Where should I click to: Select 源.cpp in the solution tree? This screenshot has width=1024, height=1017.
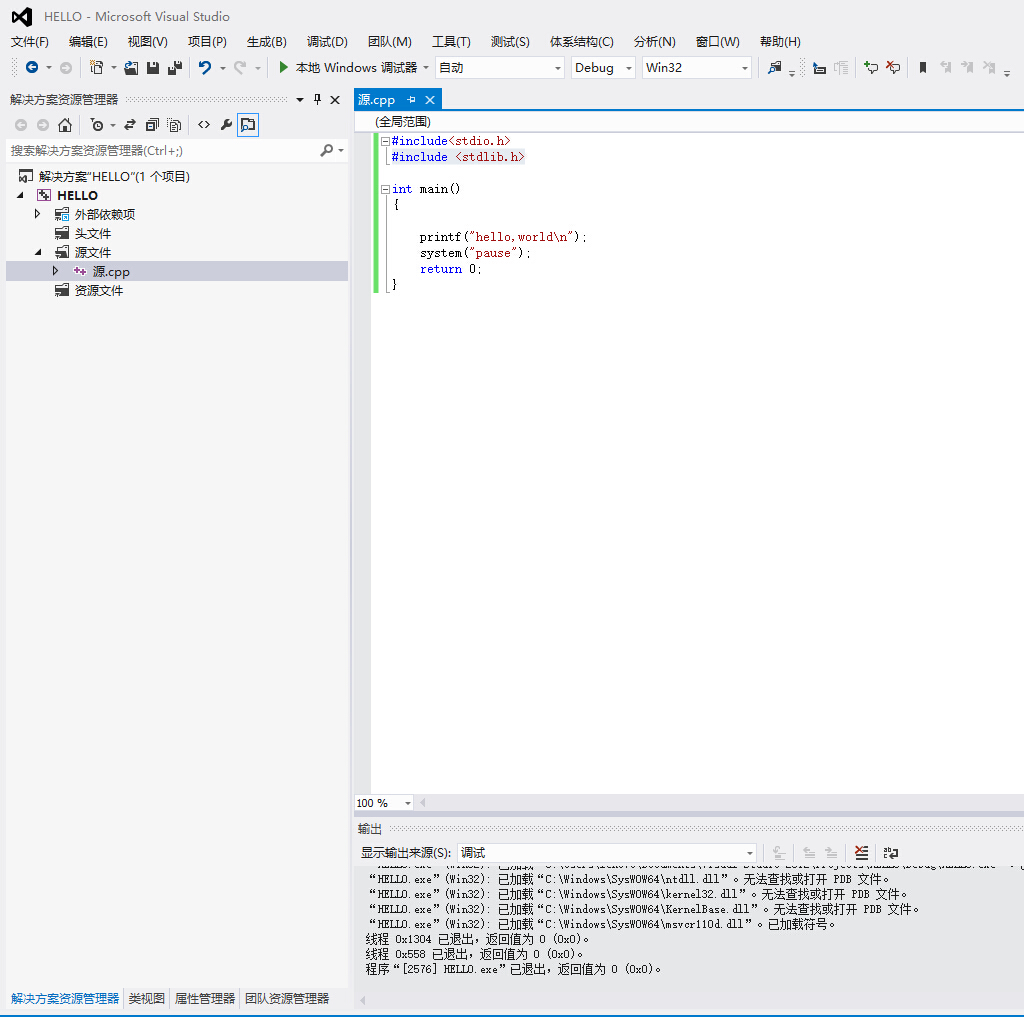[x=111, y=272]
